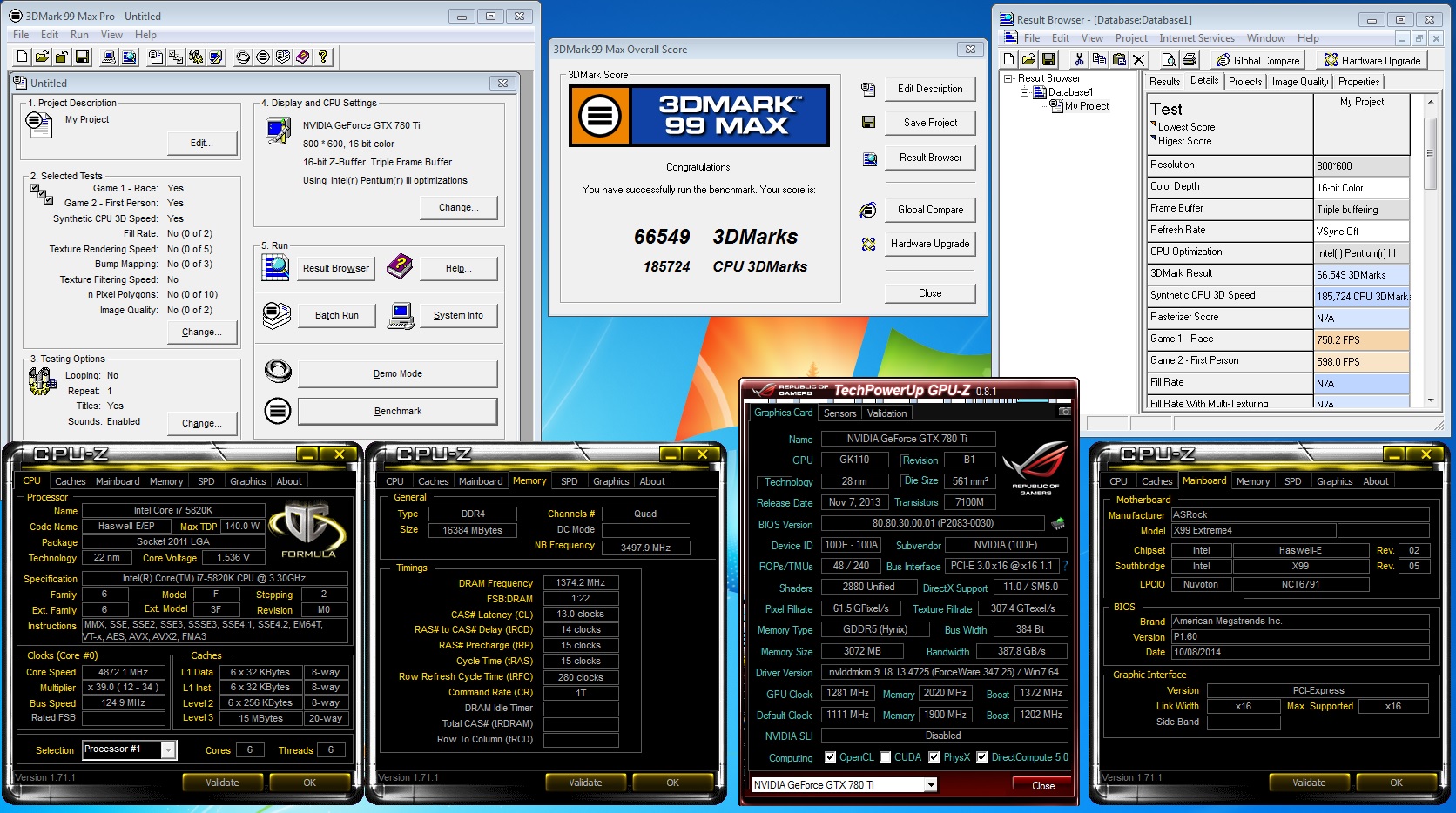
Task: Click Close button in GPU-Z window
Action: 1043,786
